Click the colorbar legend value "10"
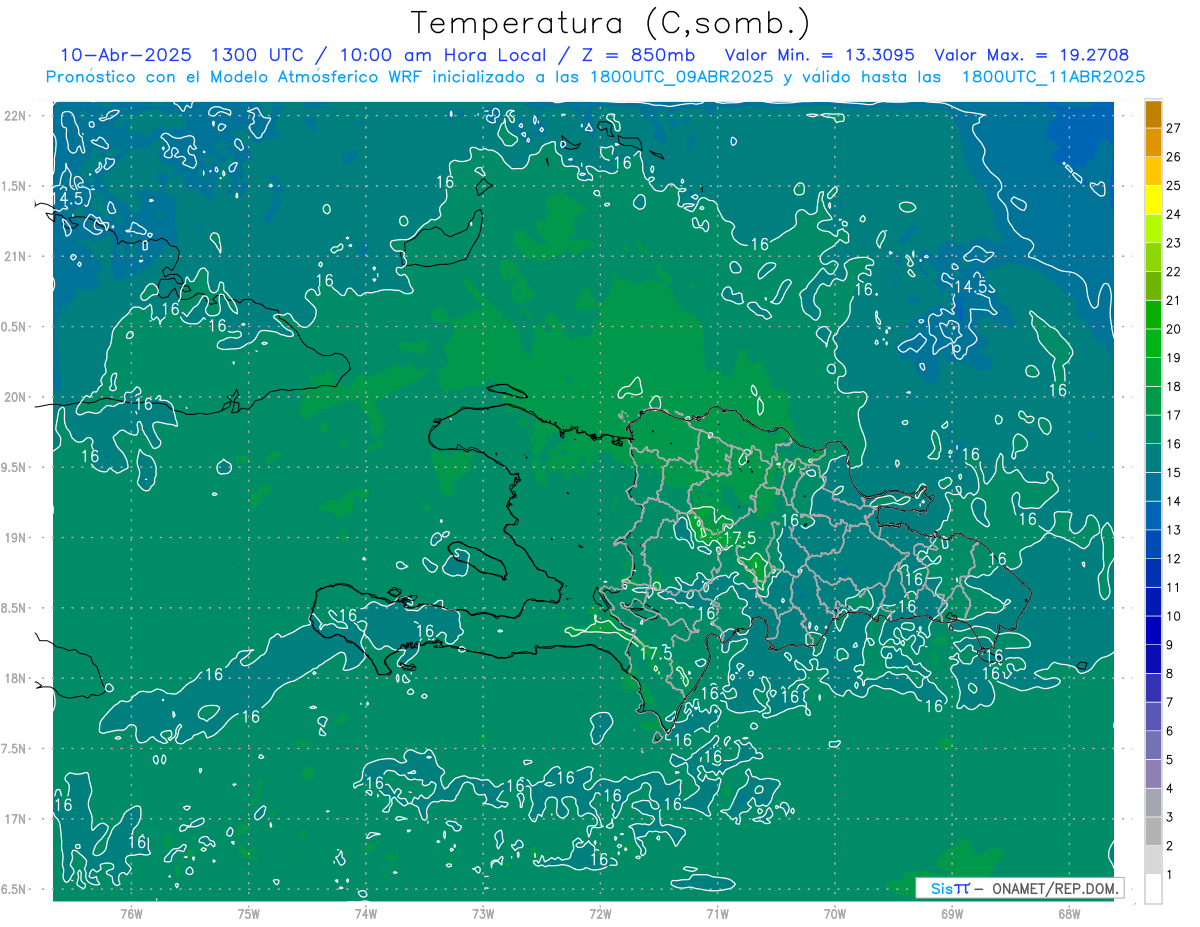 point(1174,616)
